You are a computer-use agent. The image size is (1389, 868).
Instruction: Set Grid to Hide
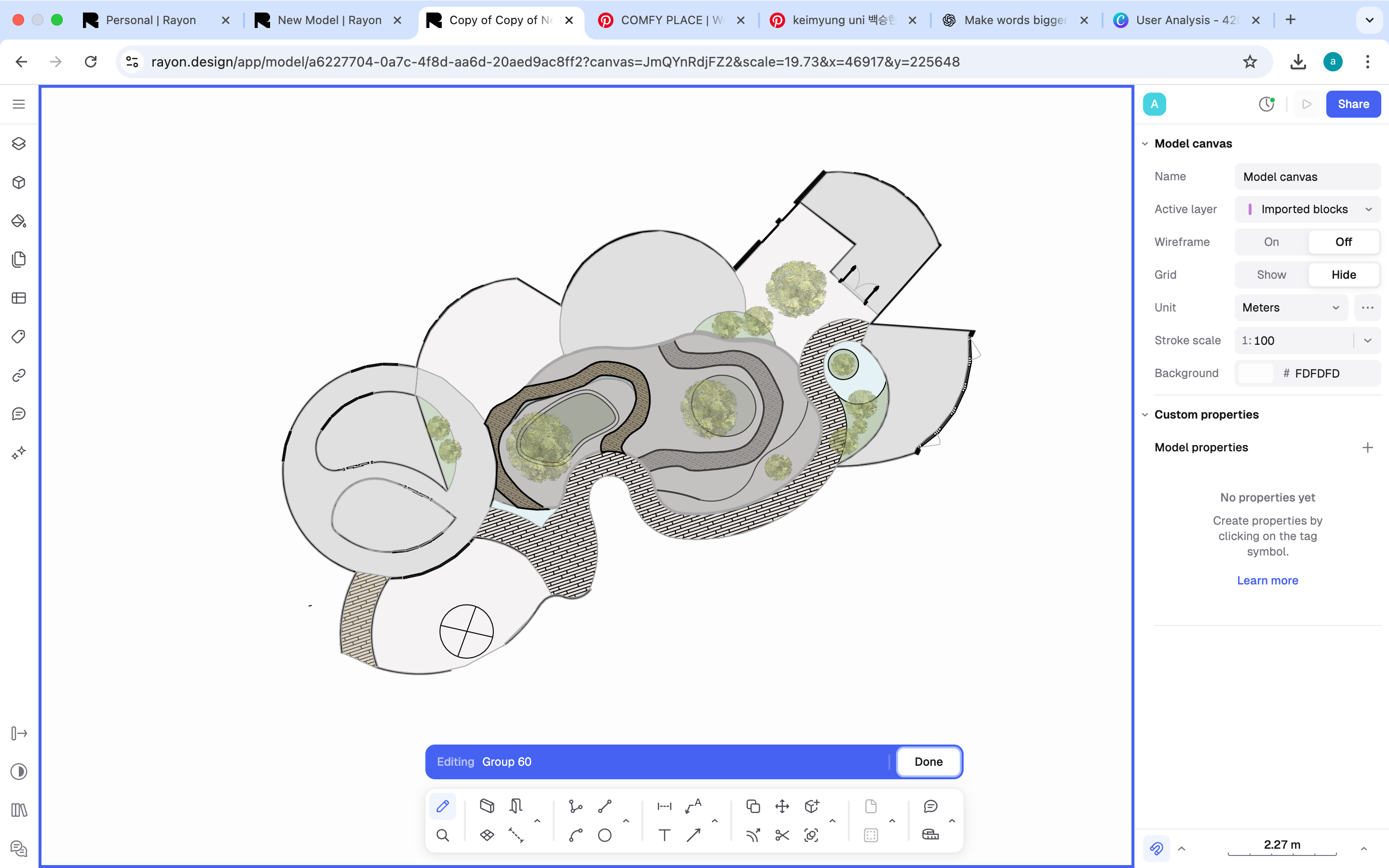1343,275
